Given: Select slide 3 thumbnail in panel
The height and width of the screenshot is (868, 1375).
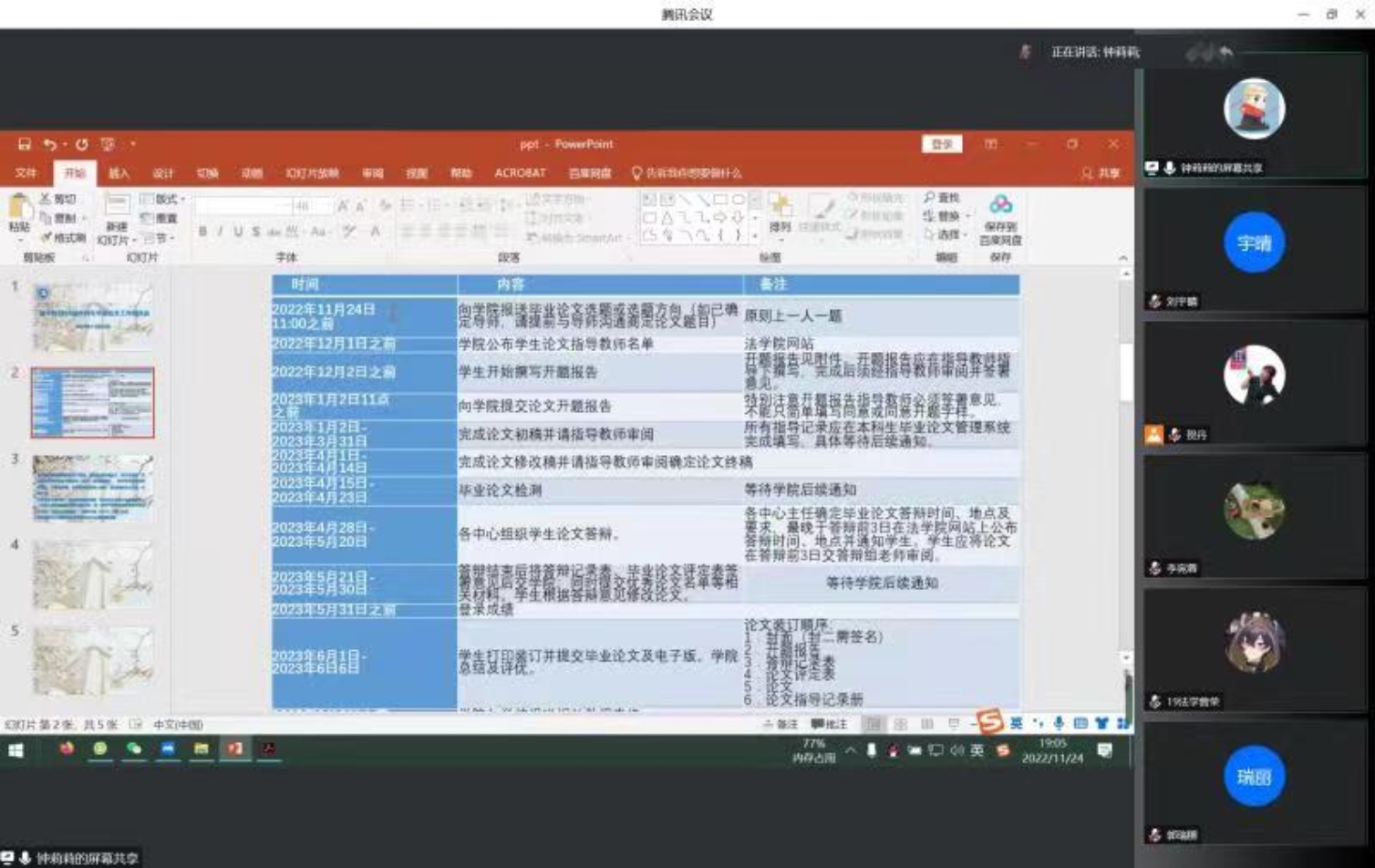Looking at the screenshot, I should coord(92,488).
